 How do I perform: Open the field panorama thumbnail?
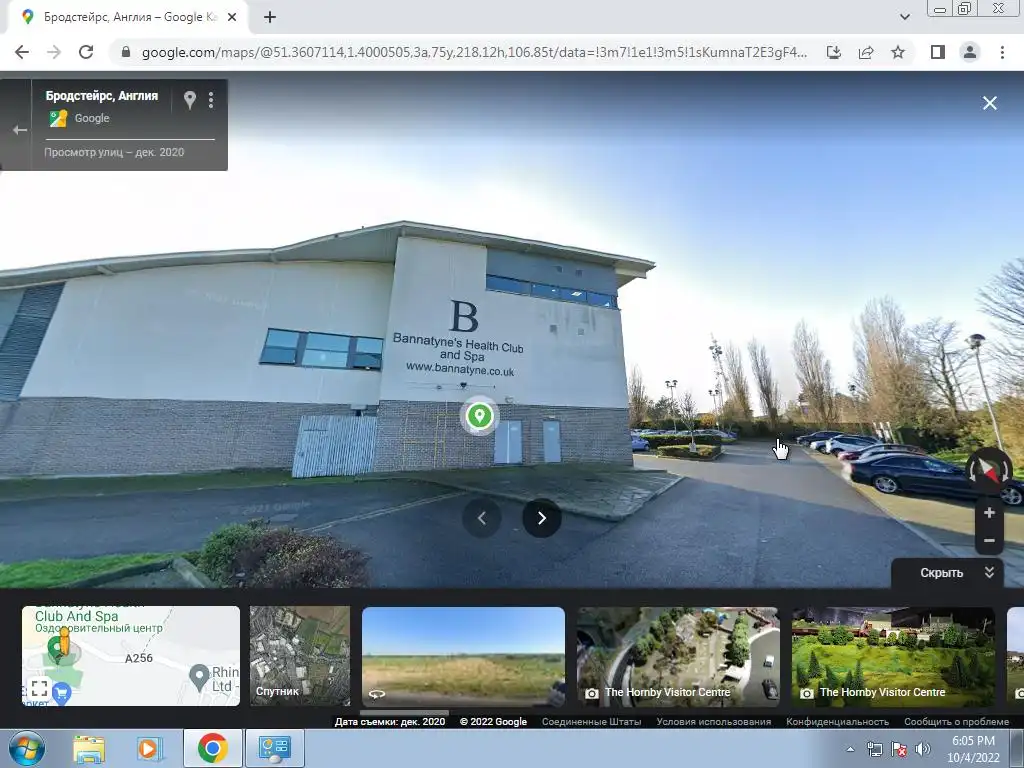463,656
